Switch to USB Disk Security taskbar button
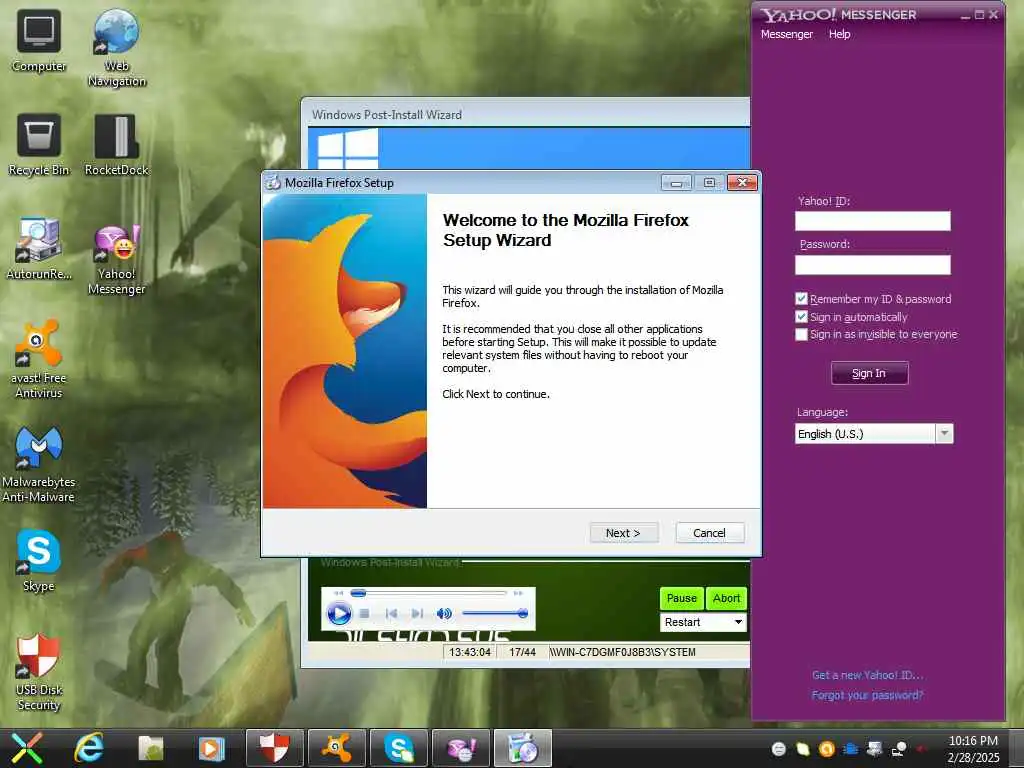Screen dimensions: 1024x768 [x=274, y=748]
